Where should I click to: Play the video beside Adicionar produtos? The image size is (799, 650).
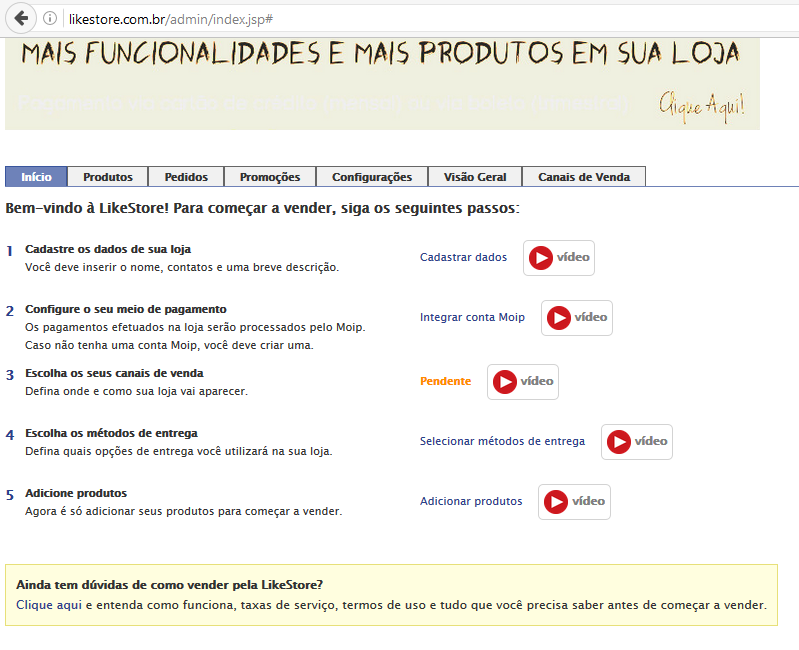point(574,502)
